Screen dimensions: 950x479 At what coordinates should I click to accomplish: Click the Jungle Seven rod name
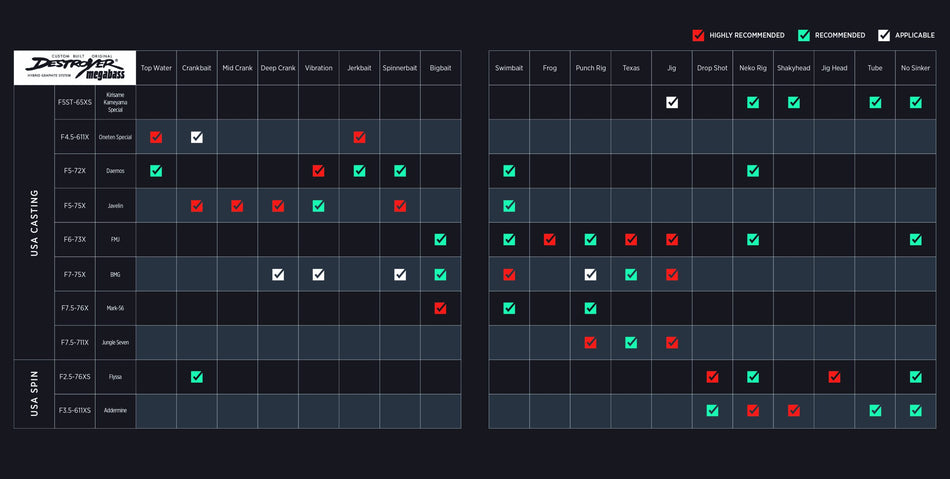pyautogui.click(x=115, y=343)
